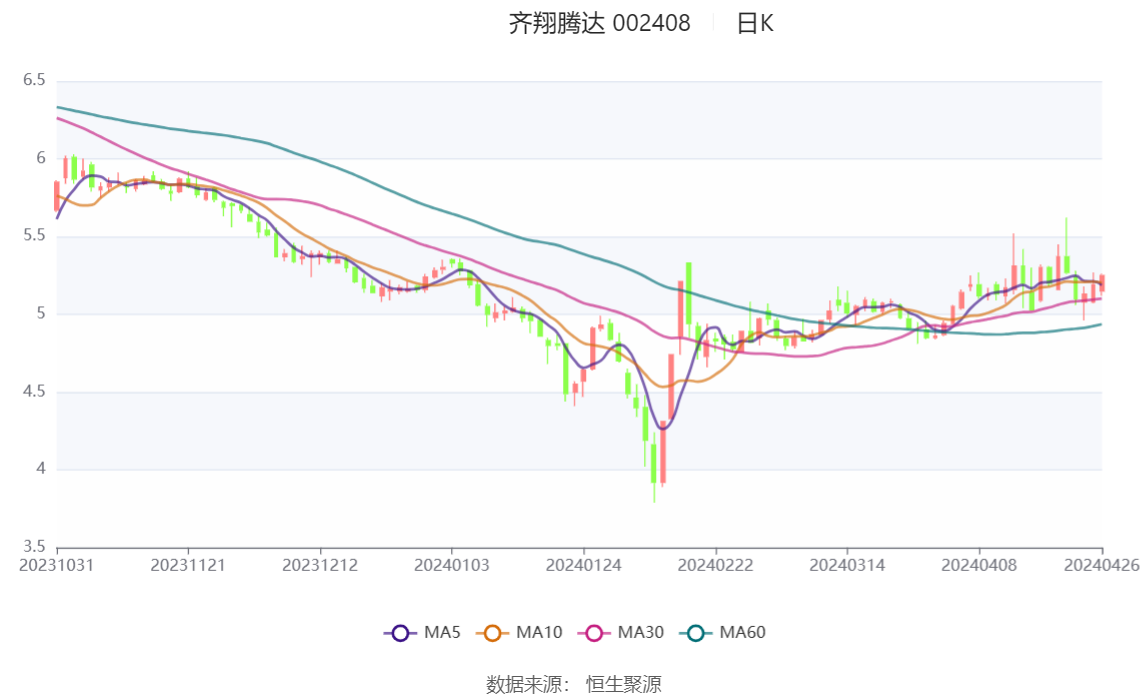Image resolution: width=1148 pixels, height=699 pixels.
Task: Hide the MA10 moving average label
Action: click(x=539, y=632)
